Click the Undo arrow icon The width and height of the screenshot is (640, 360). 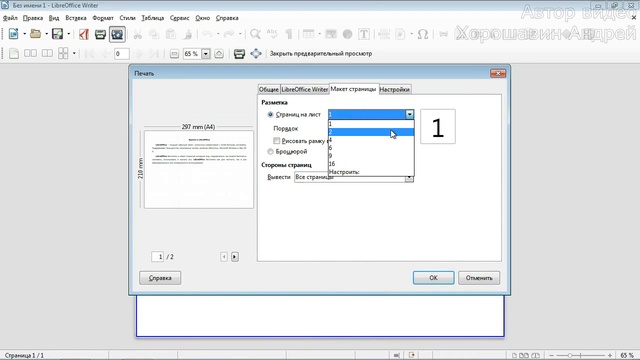(x=208, y=34)
